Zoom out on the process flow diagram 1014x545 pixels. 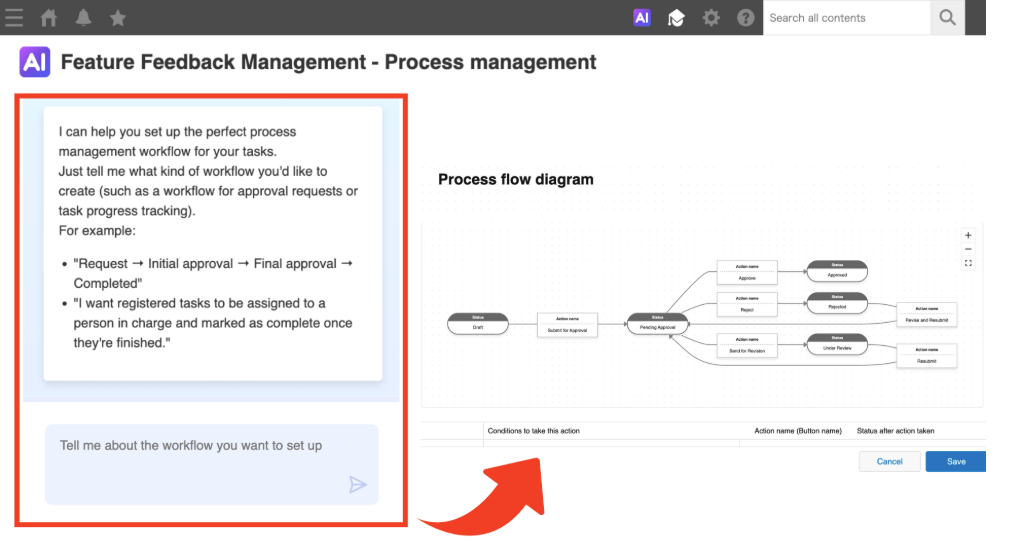click(968, 249)
